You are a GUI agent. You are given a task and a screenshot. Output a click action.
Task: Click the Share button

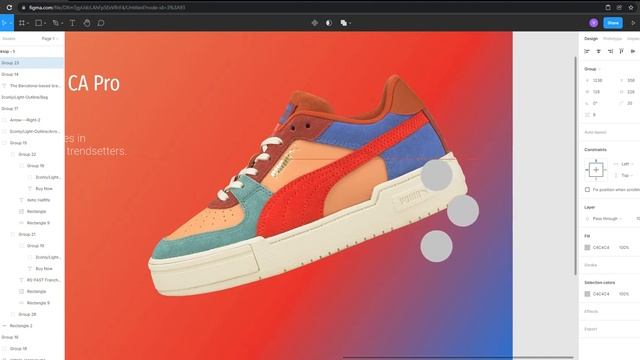(613, 23)
